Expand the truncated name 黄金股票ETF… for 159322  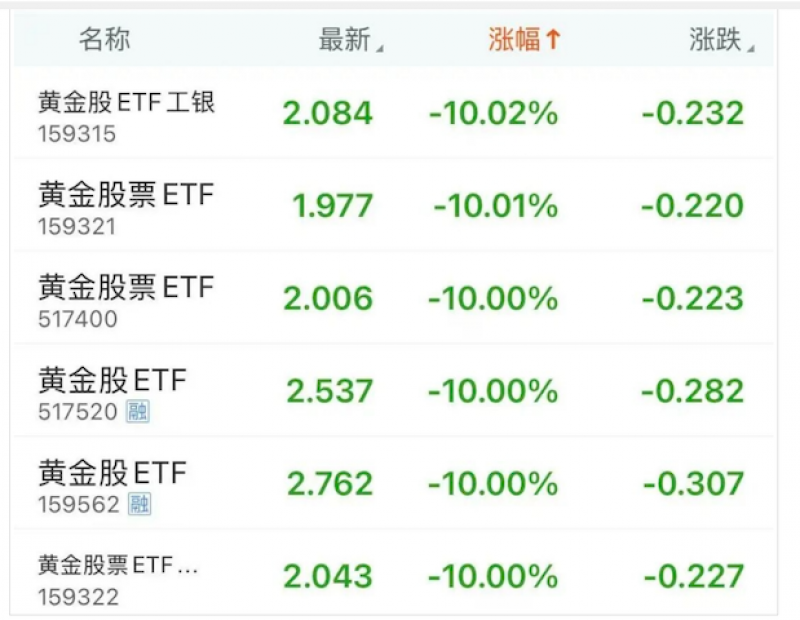pos(119,564)
